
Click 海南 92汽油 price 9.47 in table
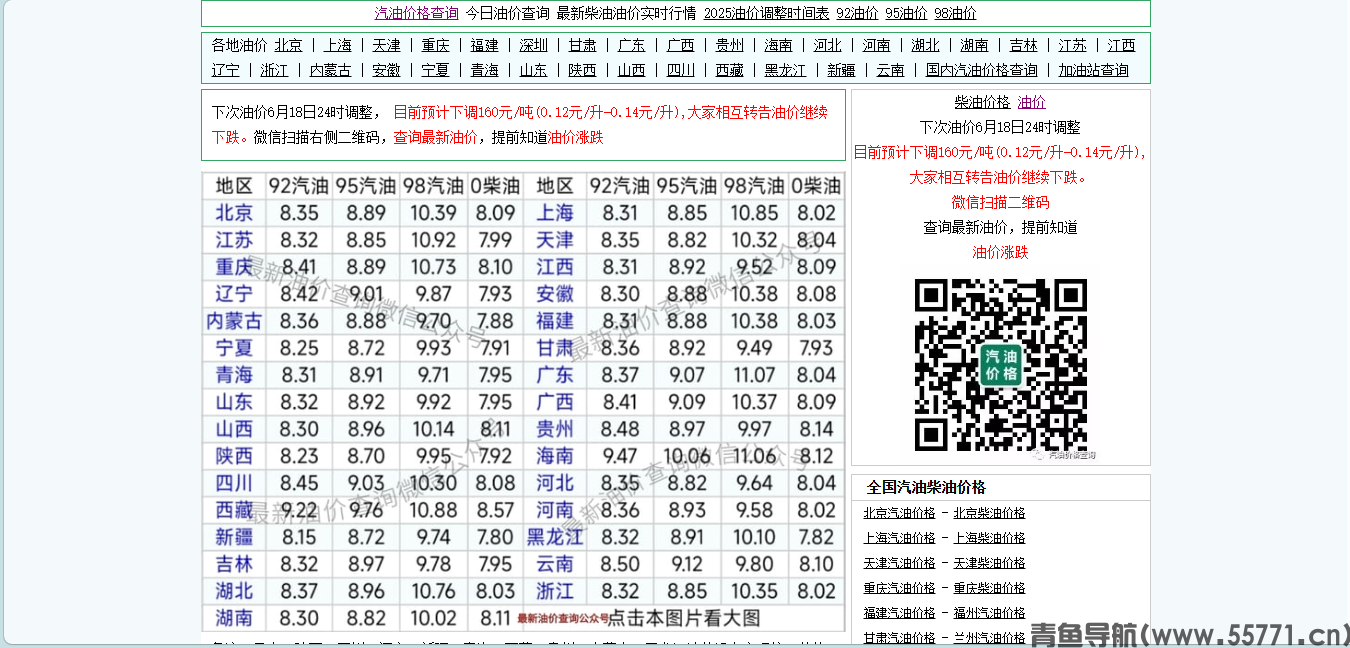620,456
